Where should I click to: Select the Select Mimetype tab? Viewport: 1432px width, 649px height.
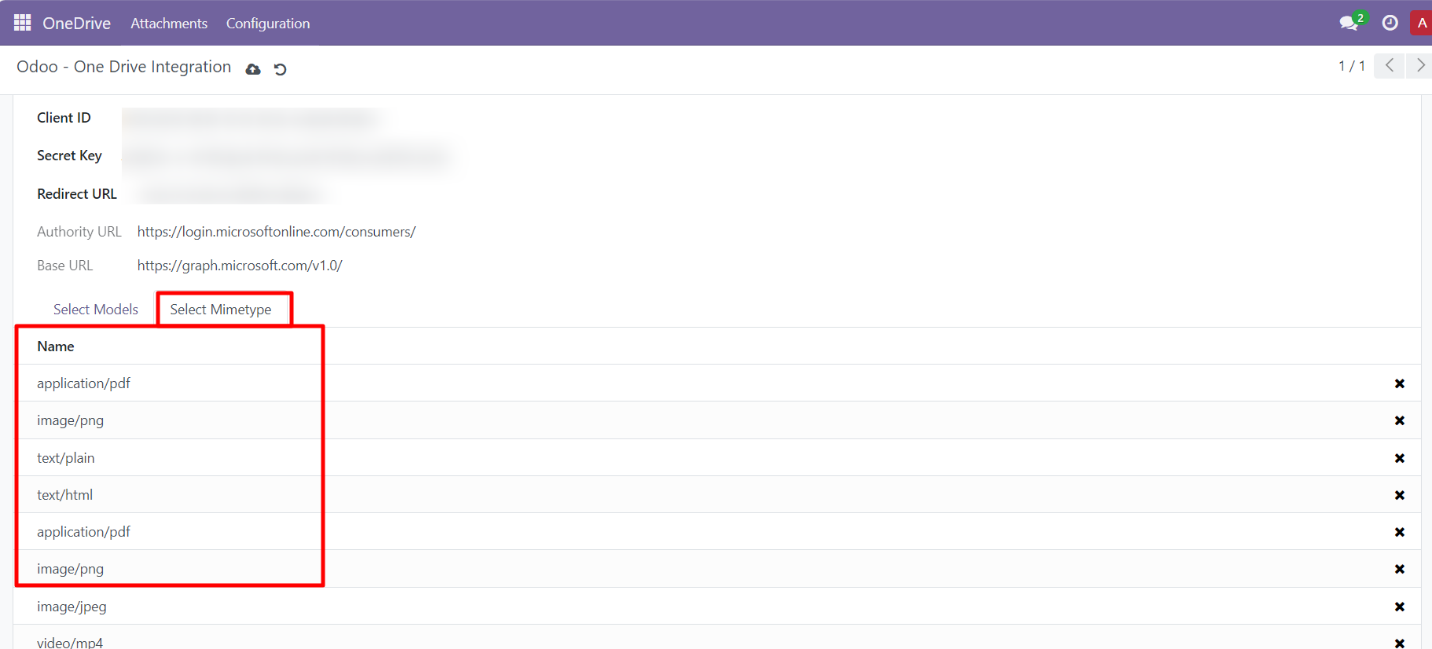click(223, 309)
